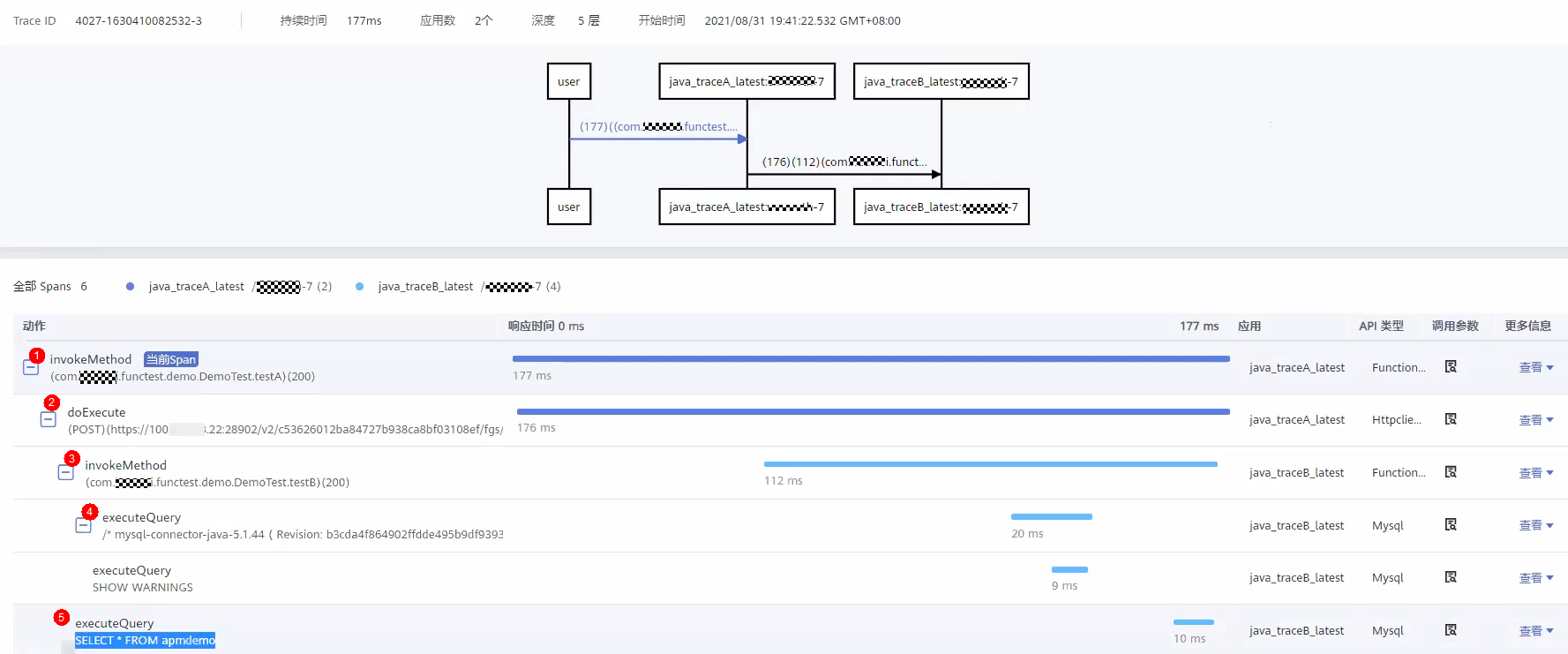The height and width of the screenshot is (654, 1568).
Task: Click blue dot legend for java_traceA_latest
Action: pos(131,287)
